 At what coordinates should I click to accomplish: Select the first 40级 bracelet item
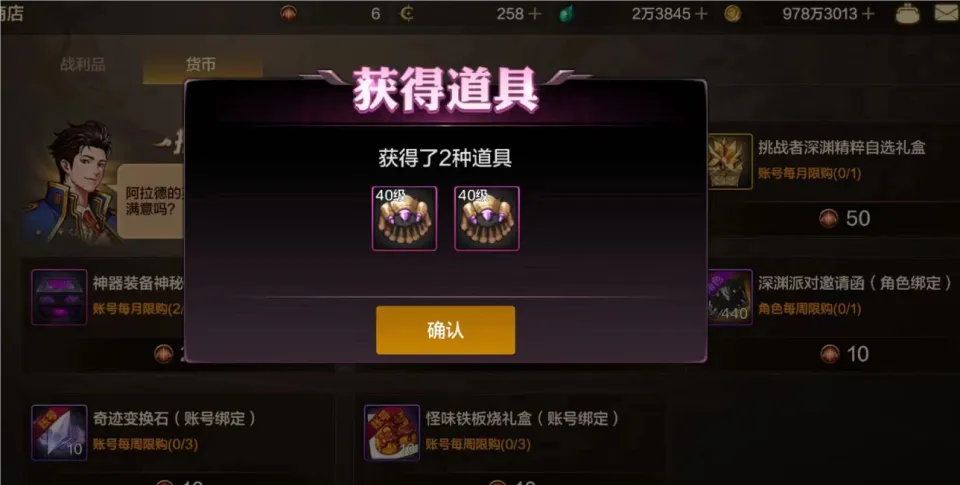point(404,219)
